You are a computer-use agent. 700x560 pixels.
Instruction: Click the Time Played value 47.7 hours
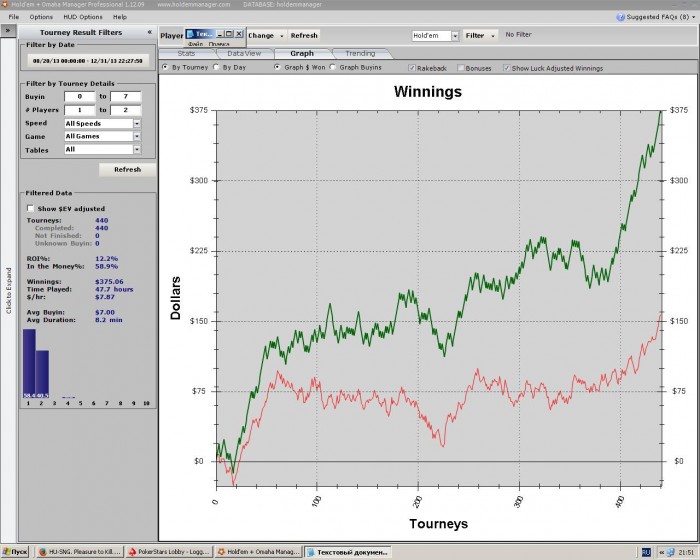tap(114, 289)
